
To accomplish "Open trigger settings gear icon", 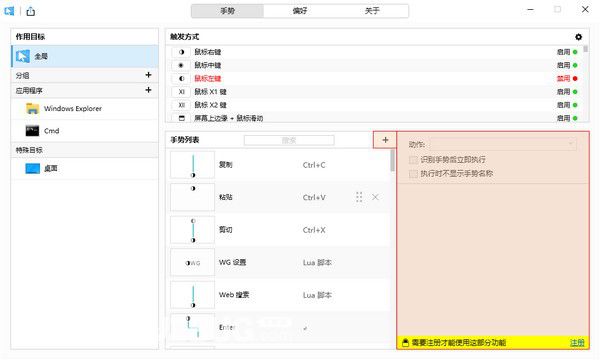I will [578, 37].
